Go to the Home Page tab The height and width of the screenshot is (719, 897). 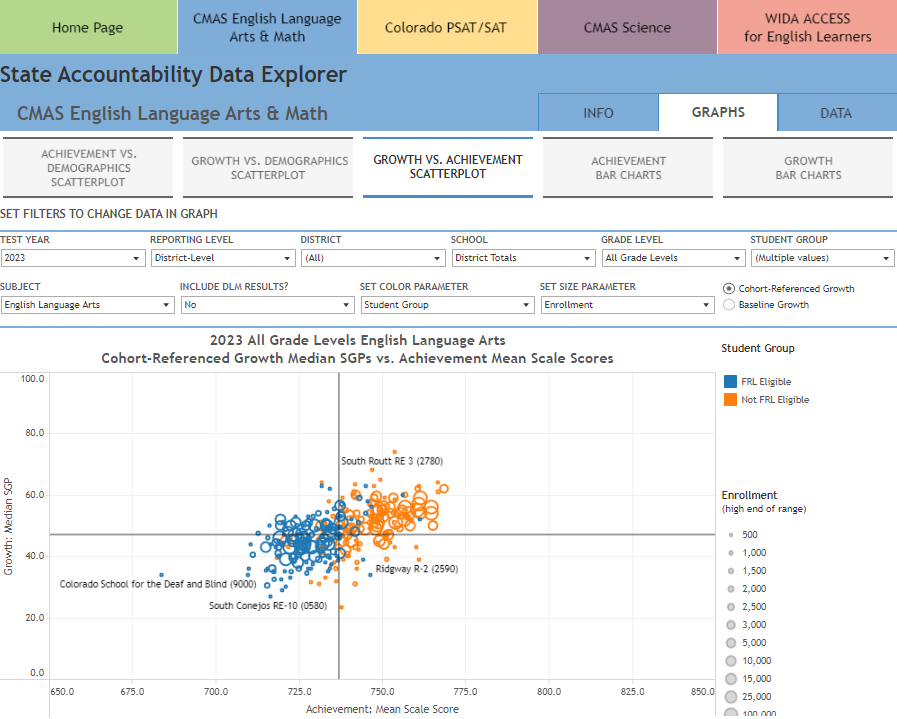(x=89, y=27)
